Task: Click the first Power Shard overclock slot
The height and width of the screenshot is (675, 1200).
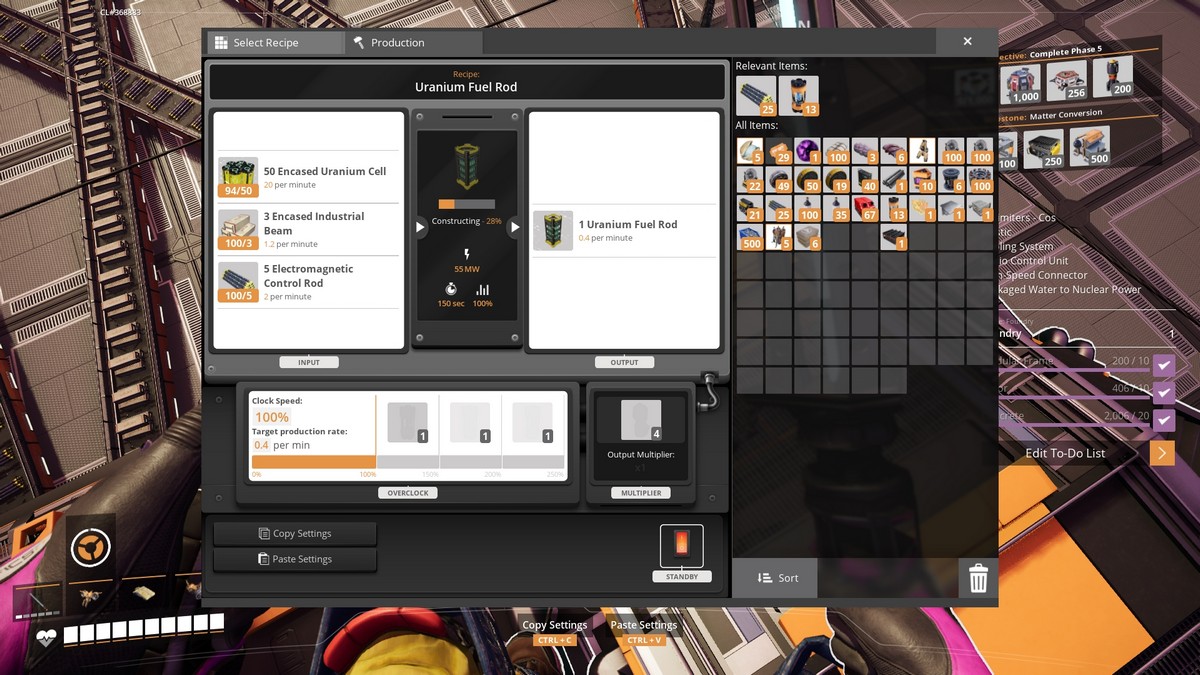Action: [407, 422]
